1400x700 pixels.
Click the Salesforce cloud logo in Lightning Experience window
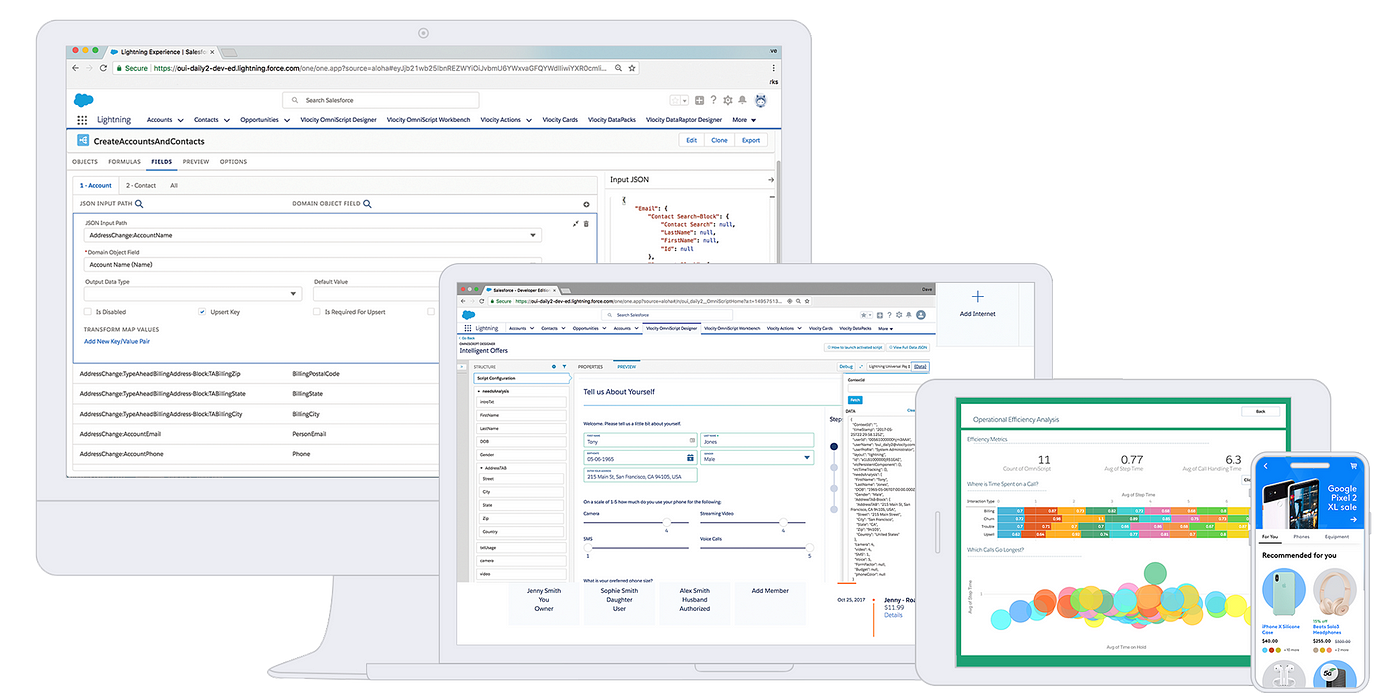pos(83,100)
